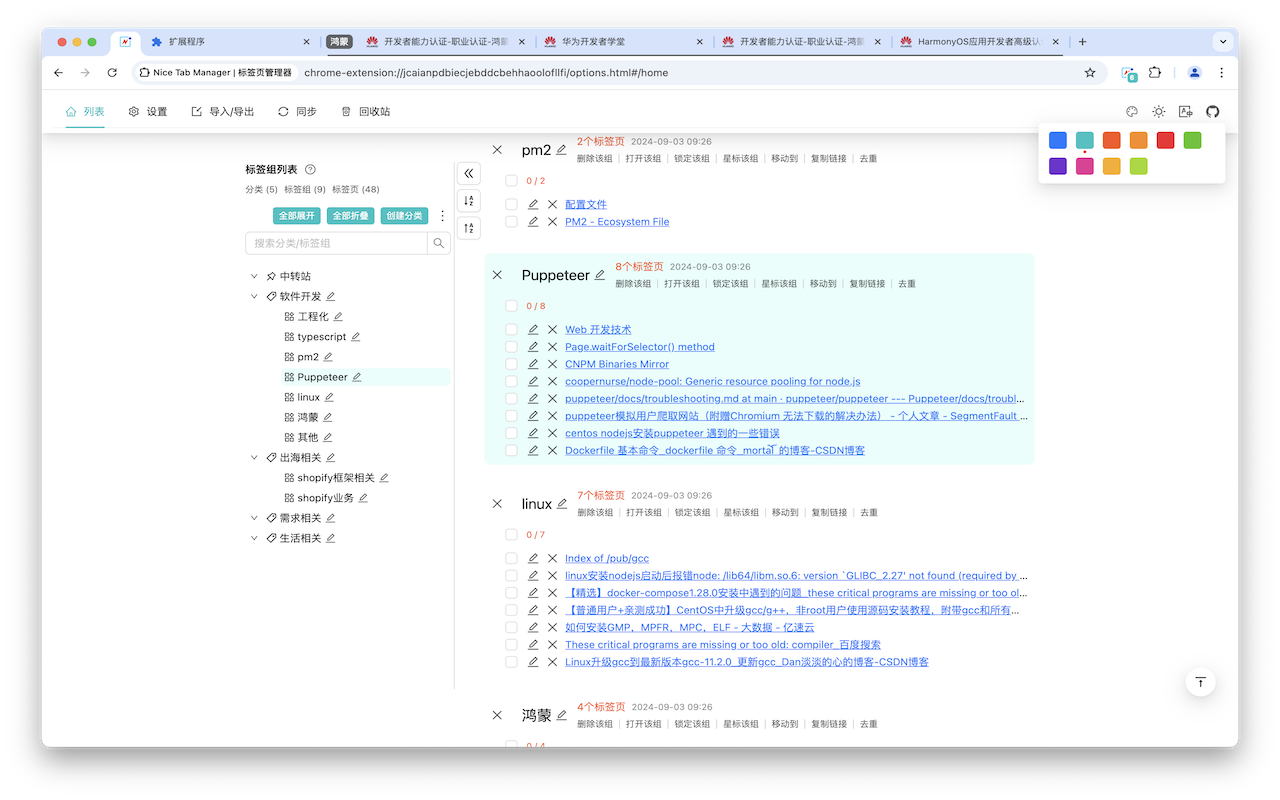1280x800 pixels.
Task: Open the theme color palette icon
Action: pyautogui.click(x=1131, y=111)
